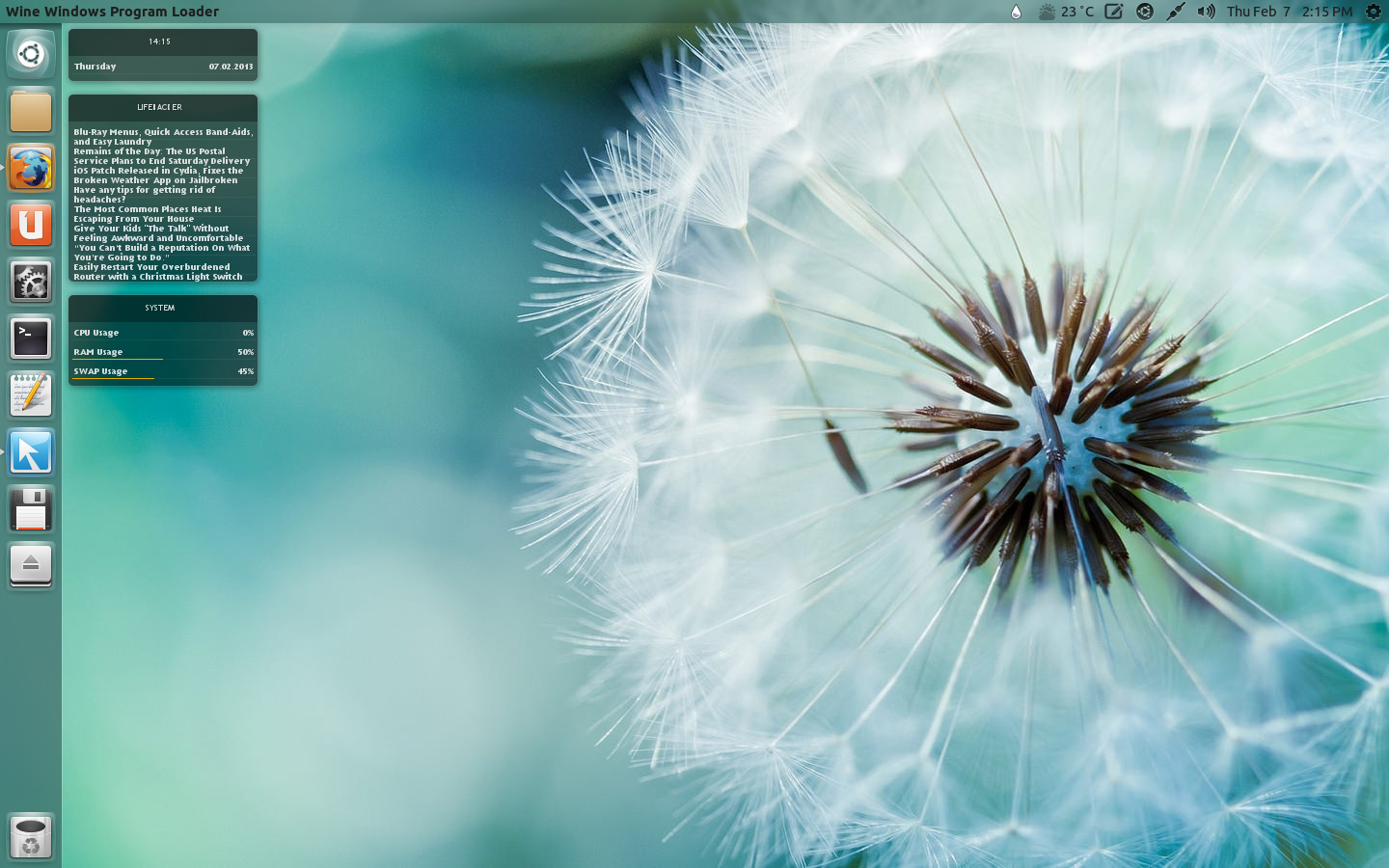Viewport: 1389px width, 868px height.
Task: Open System Settings gear-wrench launcher icon
Action: click(31, 282)
